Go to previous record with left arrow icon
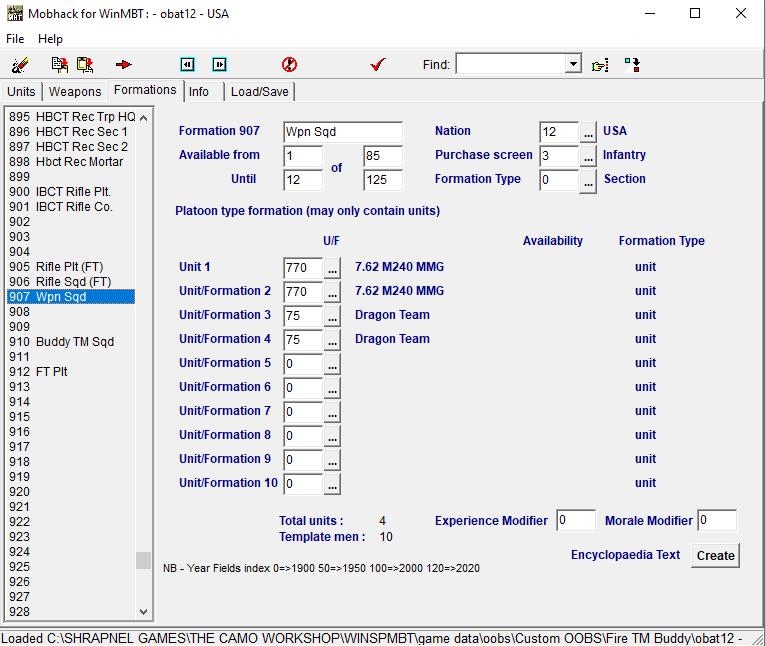The width and height of the screenshot is (766, 646). click(187, 65)
